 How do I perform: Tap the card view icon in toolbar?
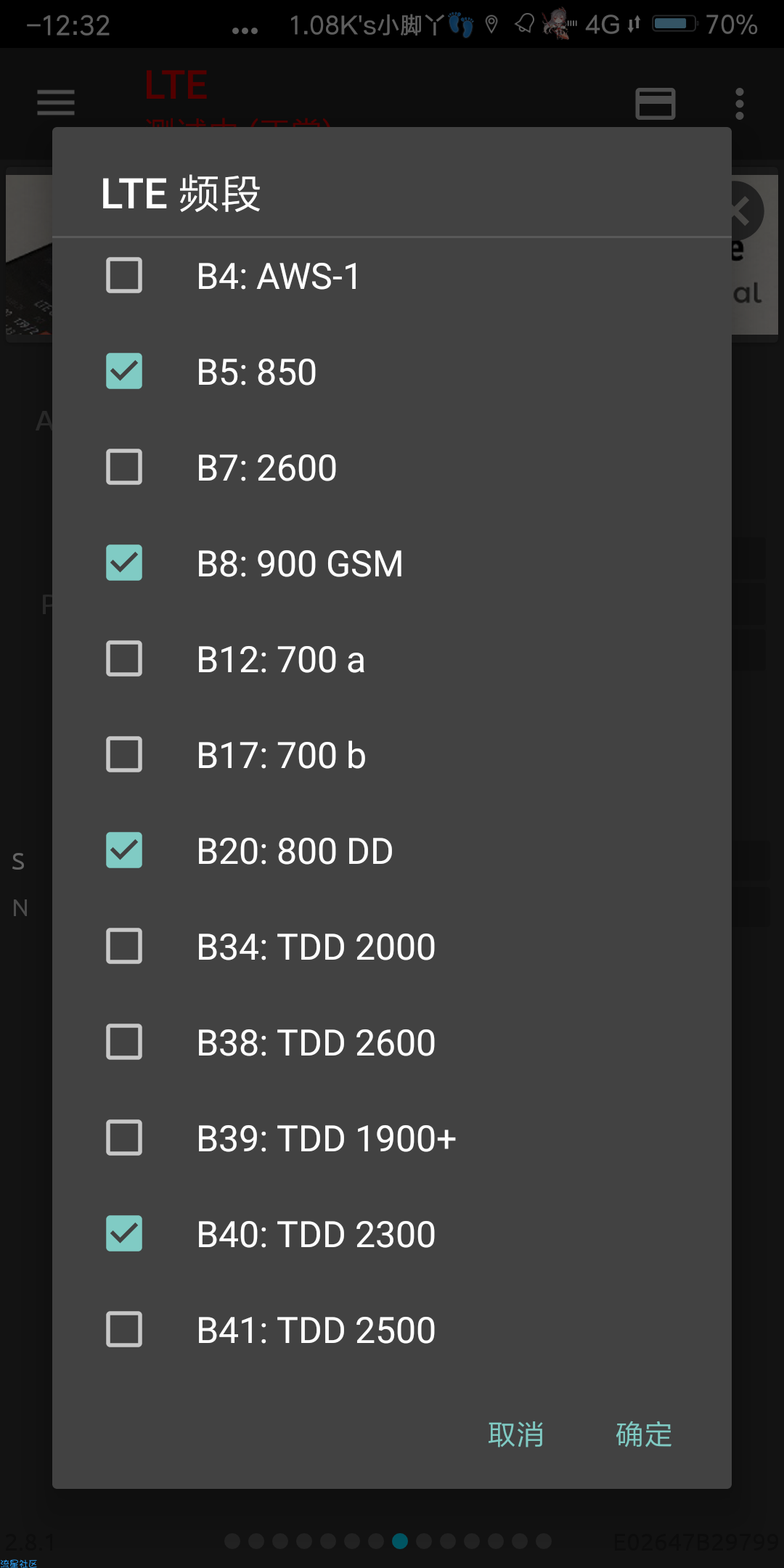(656, 103)
